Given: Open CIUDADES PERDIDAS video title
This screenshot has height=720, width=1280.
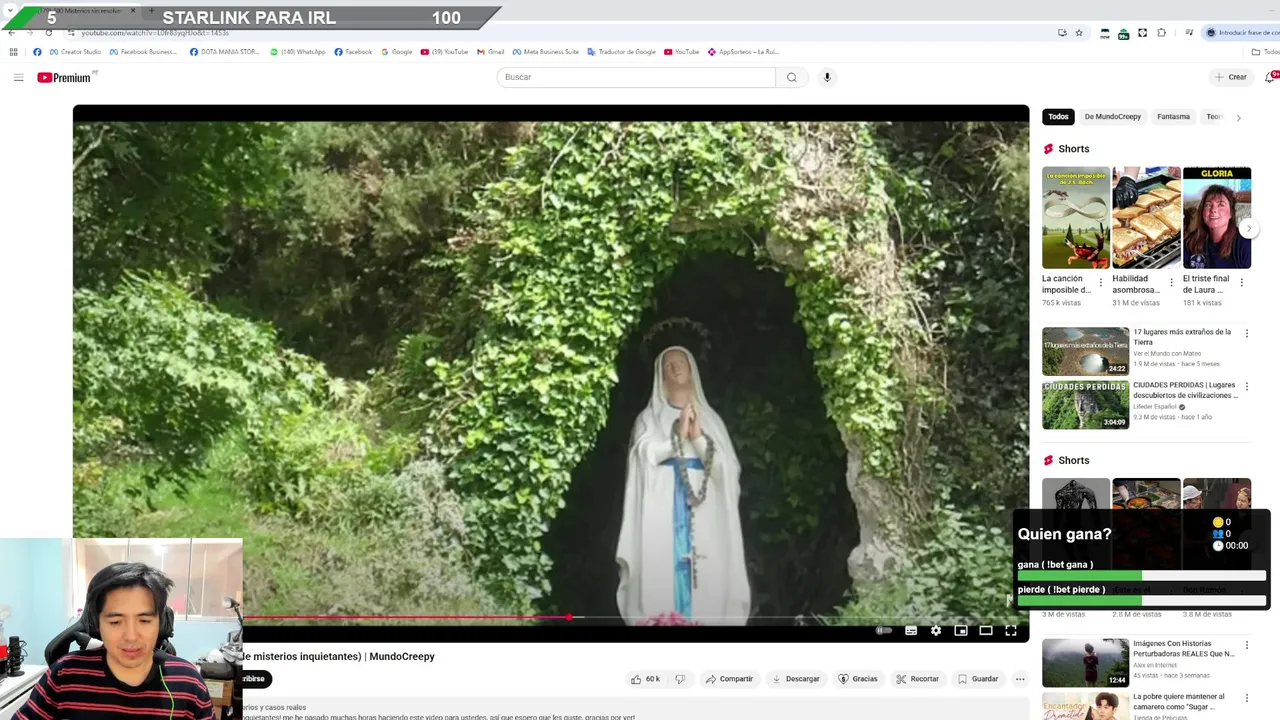Looking at the screenshot, I should click(x=1185, y=390).
